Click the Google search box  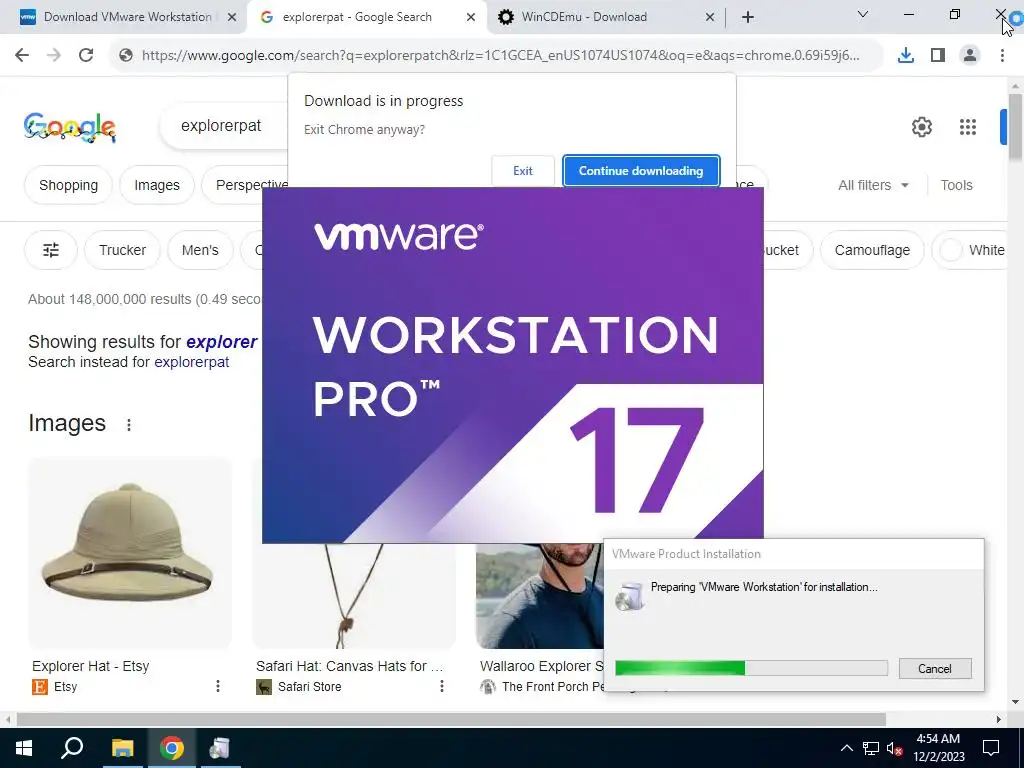222,126
